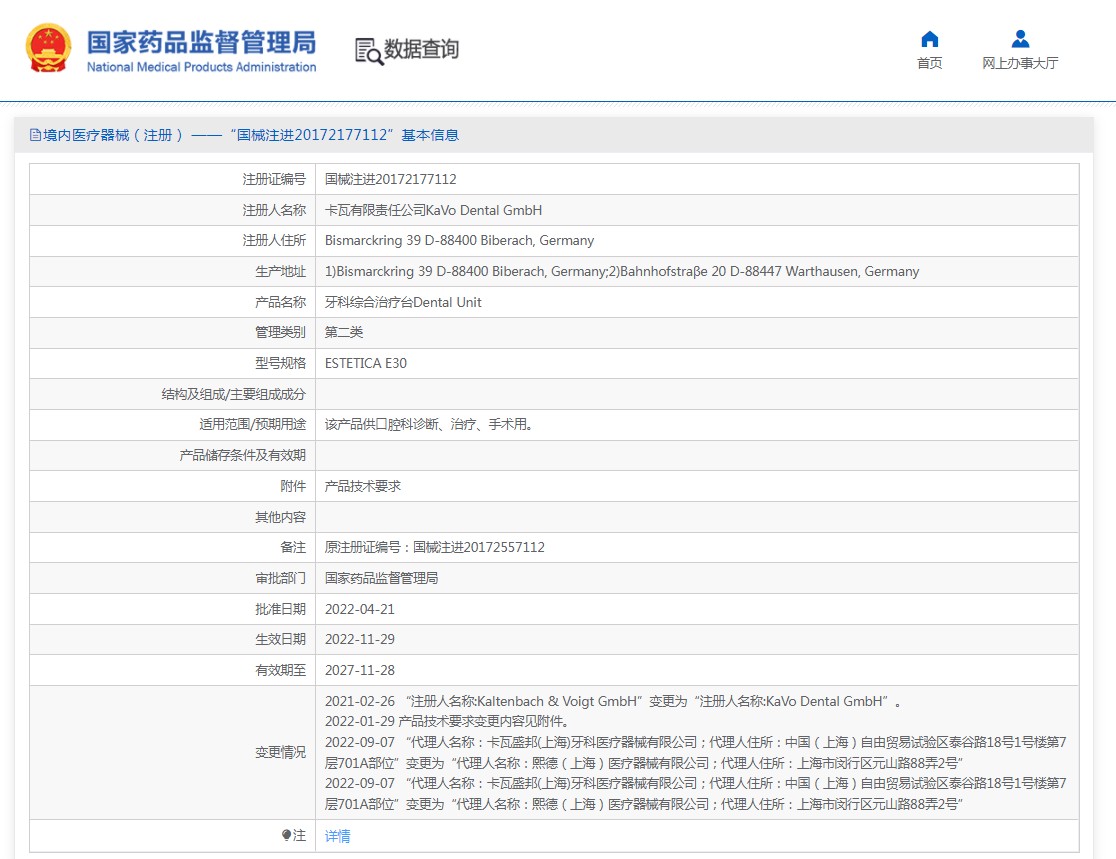Click the 数据查询 heading text
1116x859 pixels.
(x=422, y=49)
